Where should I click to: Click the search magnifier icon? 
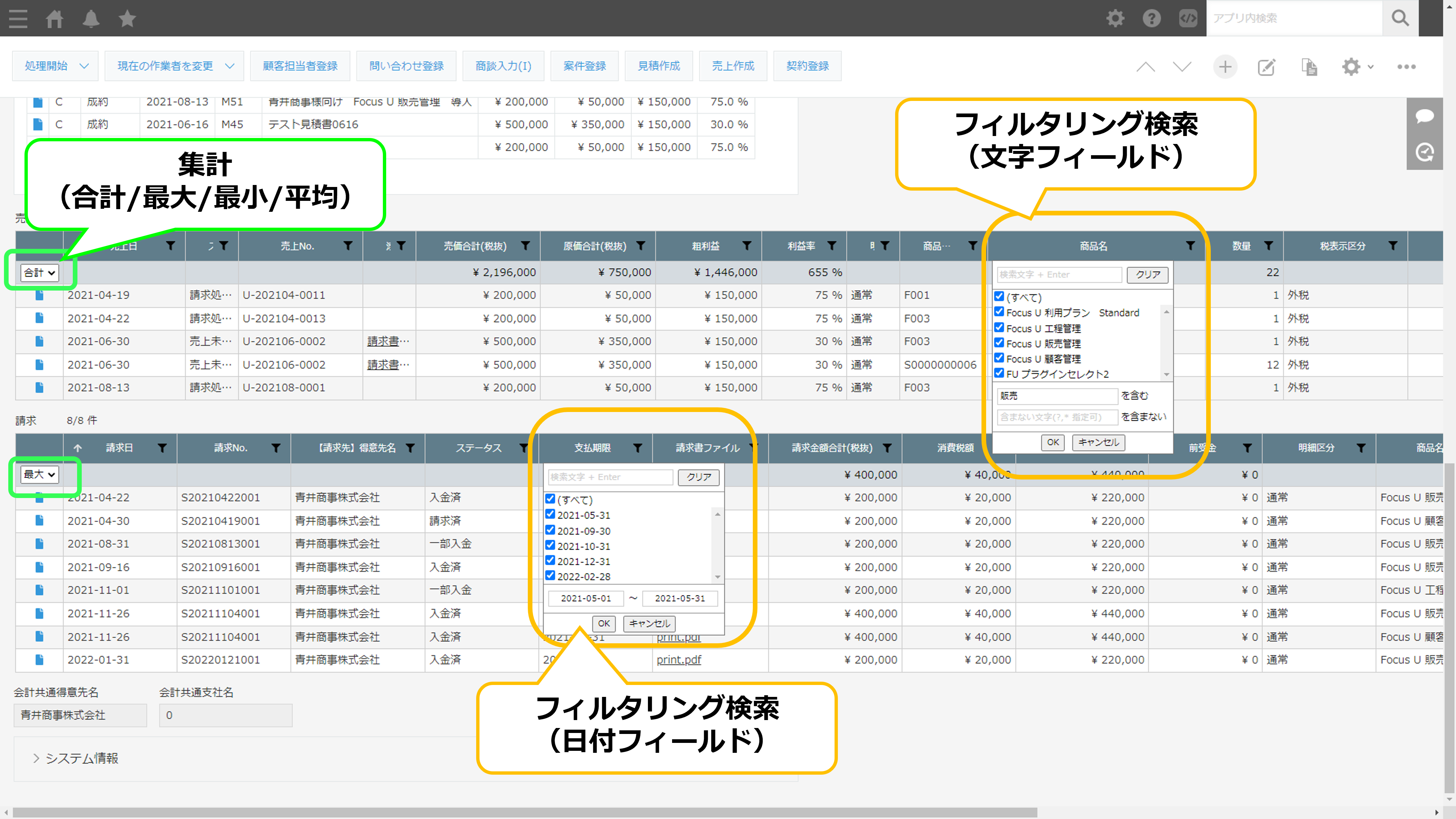[x=1400, y=18]
